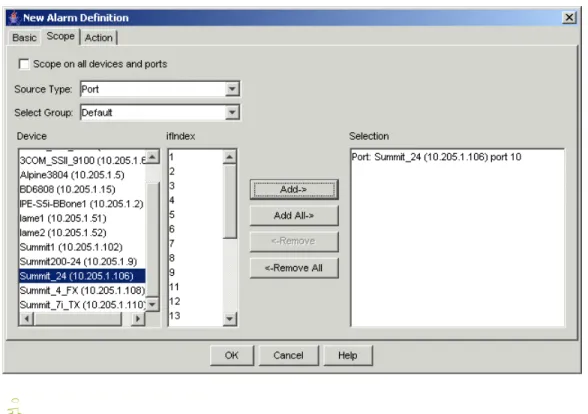This screenshot has height=414, width=588.
Task: Select ifIndex 13
Action: click(x=195, y=316)
